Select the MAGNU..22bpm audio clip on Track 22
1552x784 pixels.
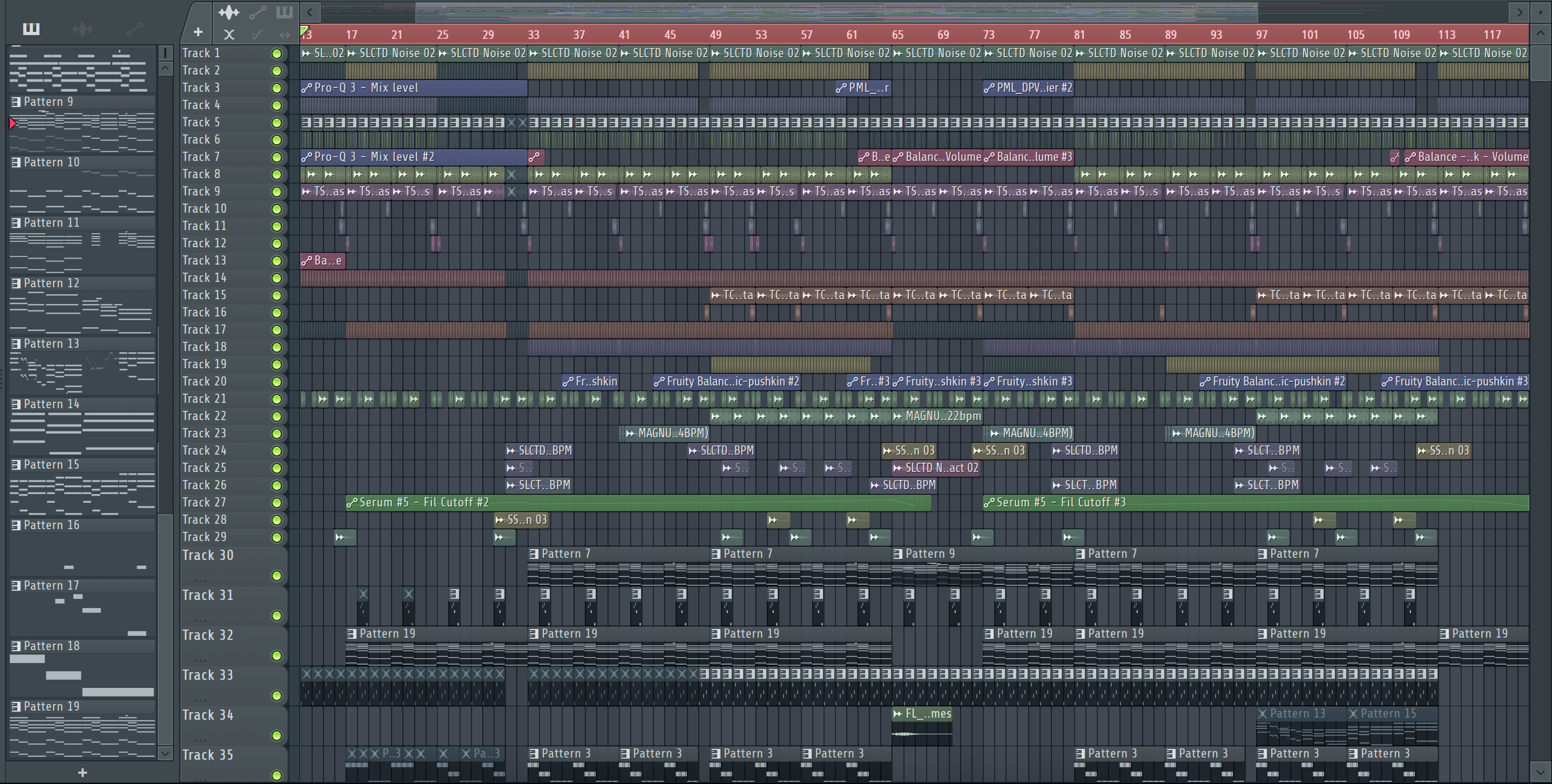coord(937,416)
